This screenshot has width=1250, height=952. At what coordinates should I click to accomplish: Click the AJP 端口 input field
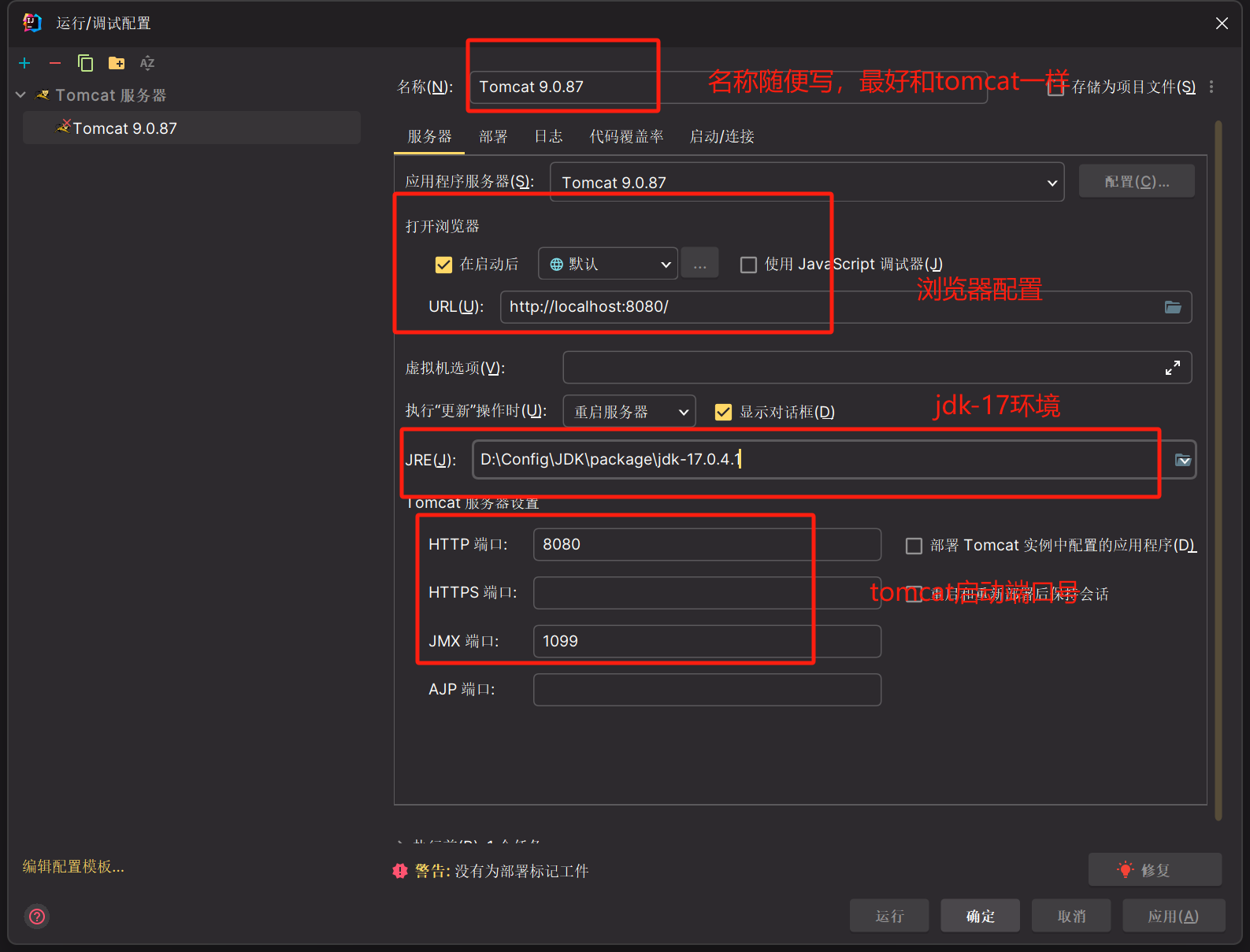707,690
